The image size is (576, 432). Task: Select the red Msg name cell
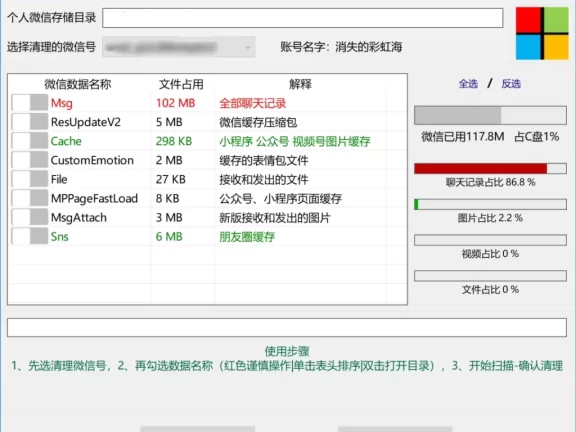tap(61, 103)
